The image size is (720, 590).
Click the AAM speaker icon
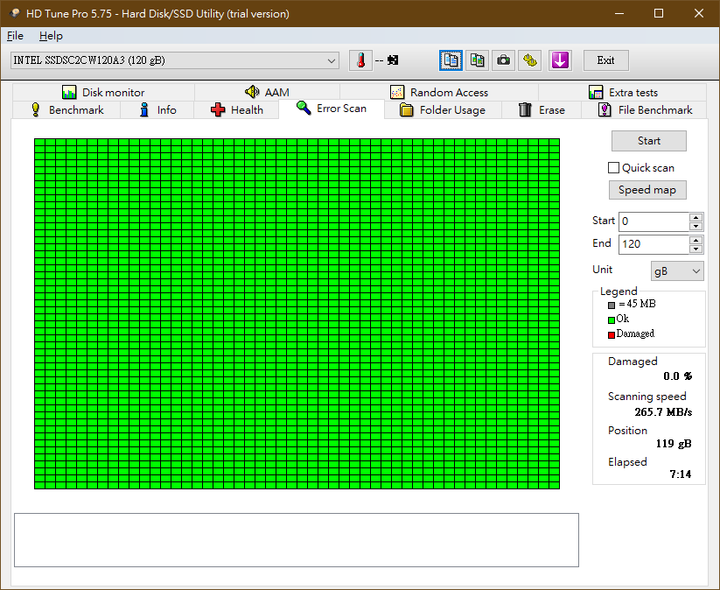tap(252, 92)
